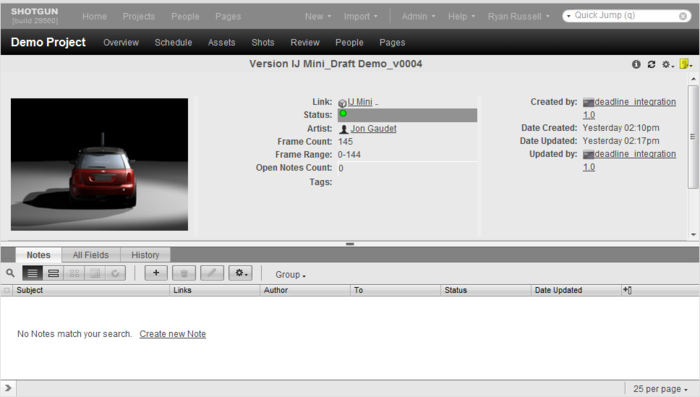The height and width of the screenshot is (397, 700).
Task: Click the artist person icon
Action: point(343,130)
